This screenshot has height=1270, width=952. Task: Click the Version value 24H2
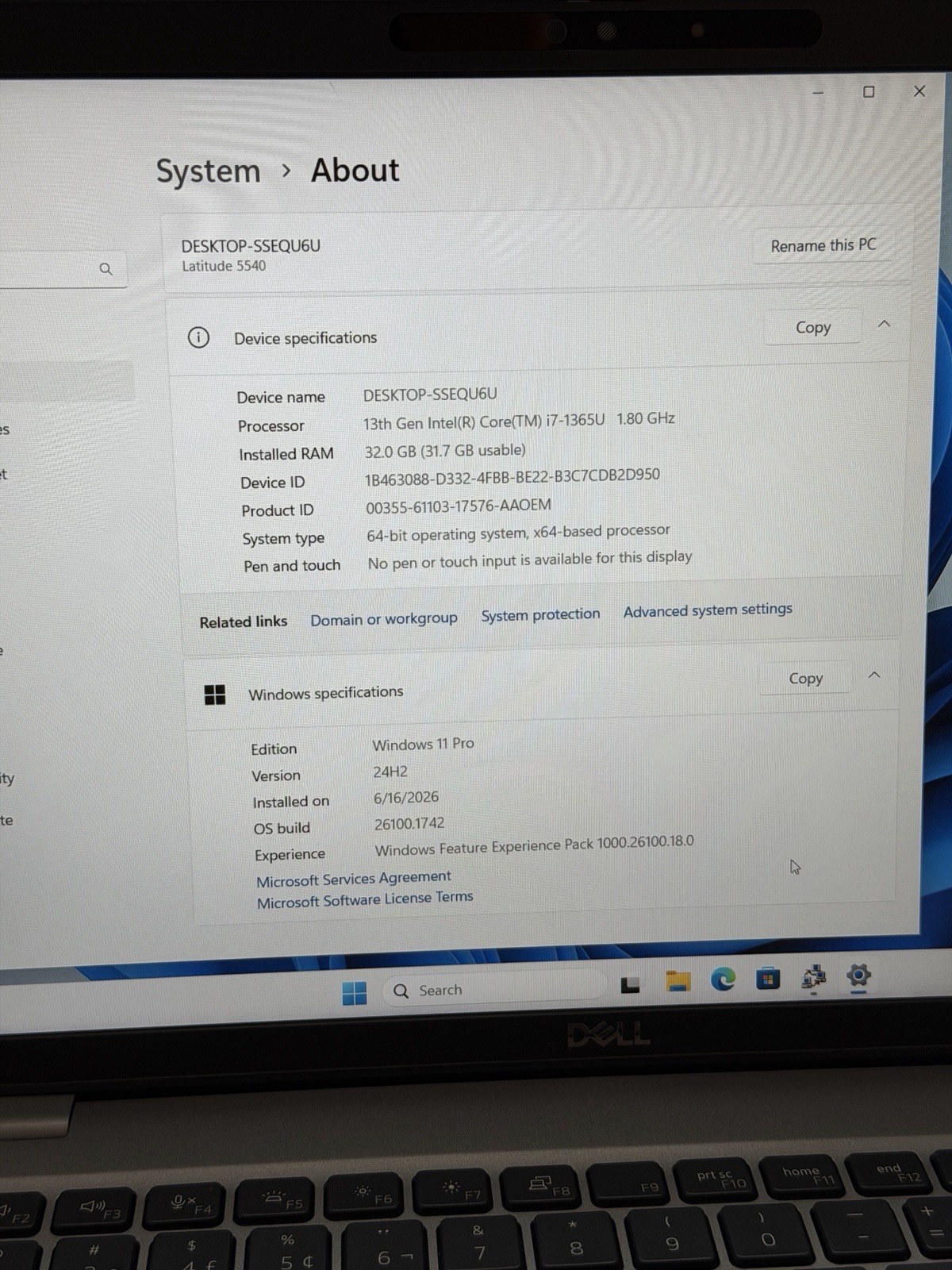[x=390, y=772]
